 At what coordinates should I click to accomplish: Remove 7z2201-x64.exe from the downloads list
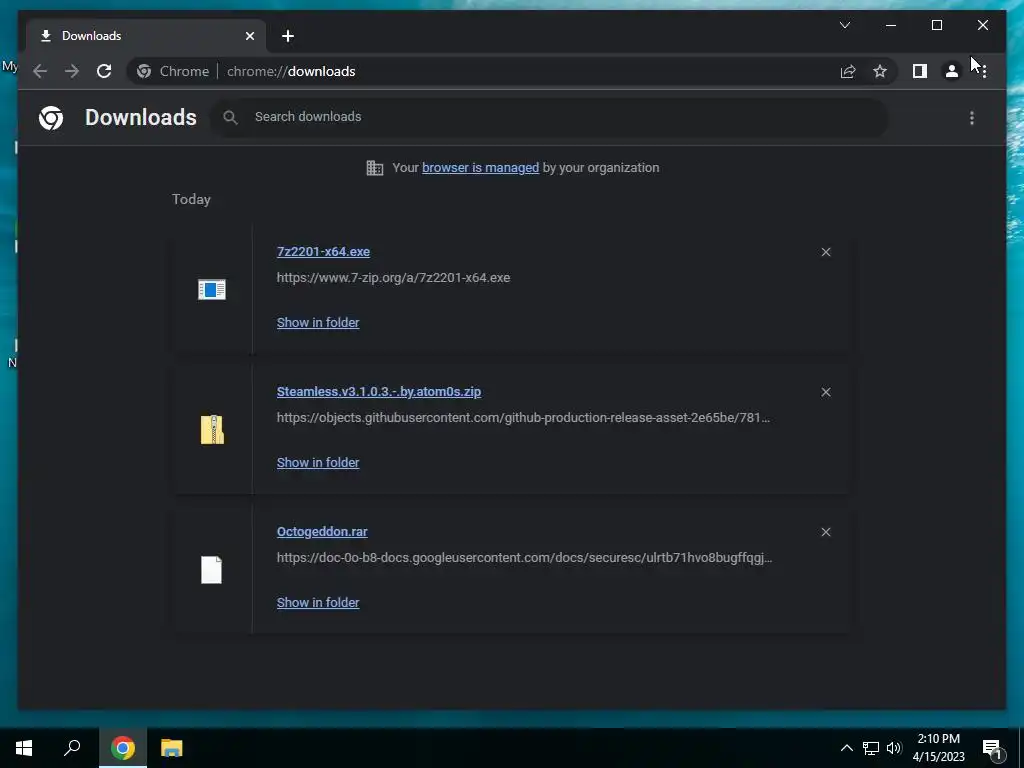826,252
